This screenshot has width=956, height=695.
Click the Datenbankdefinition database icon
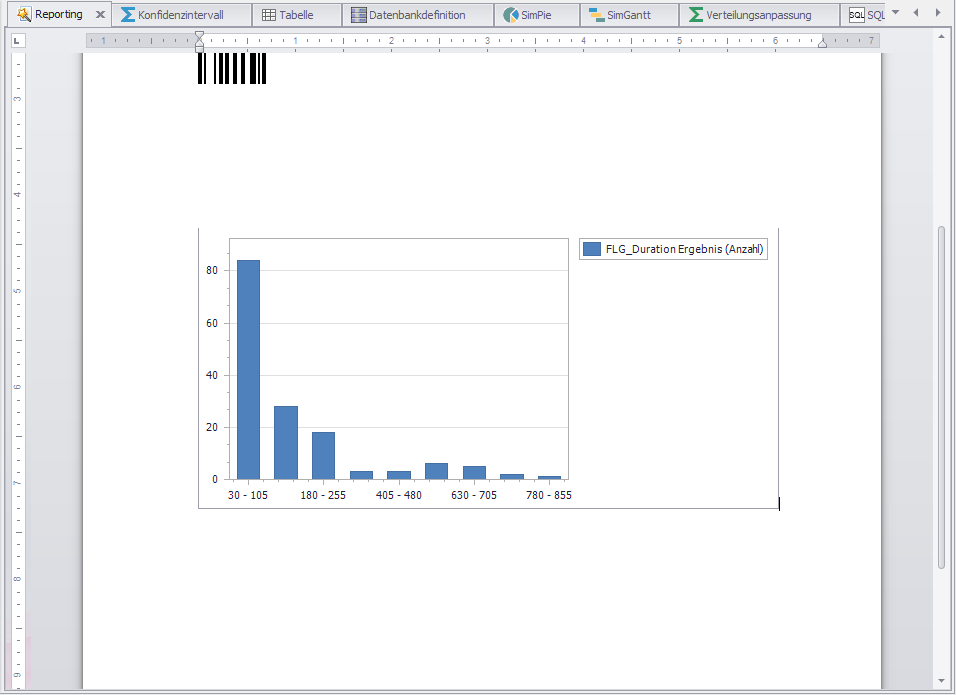pos(359,15)
